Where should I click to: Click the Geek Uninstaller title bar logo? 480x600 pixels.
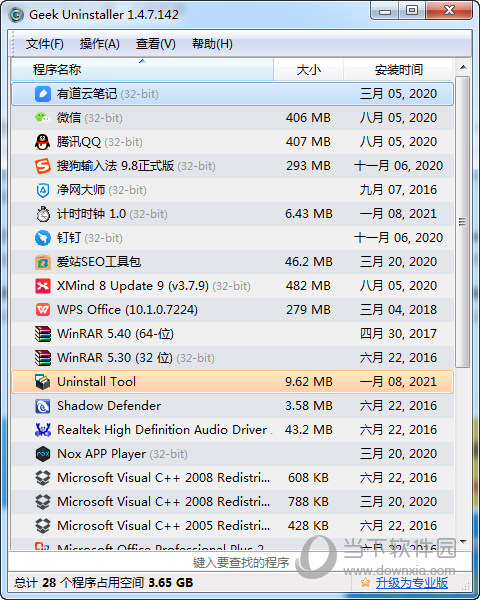tap(16, 15)
